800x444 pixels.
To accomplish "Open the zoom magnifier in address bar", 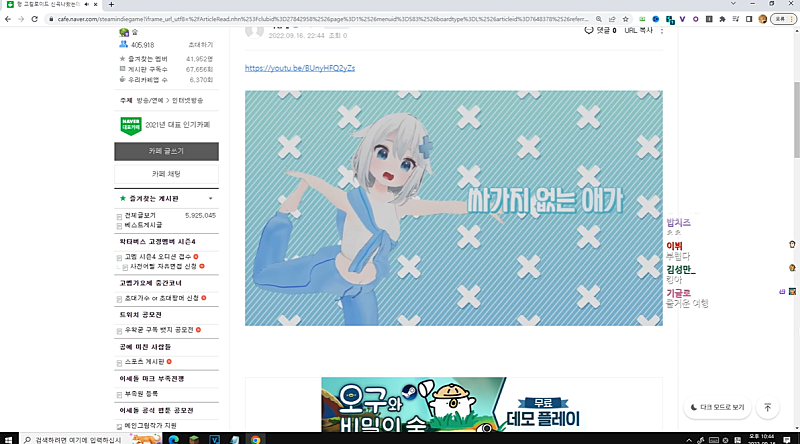I will click(599, 19).
